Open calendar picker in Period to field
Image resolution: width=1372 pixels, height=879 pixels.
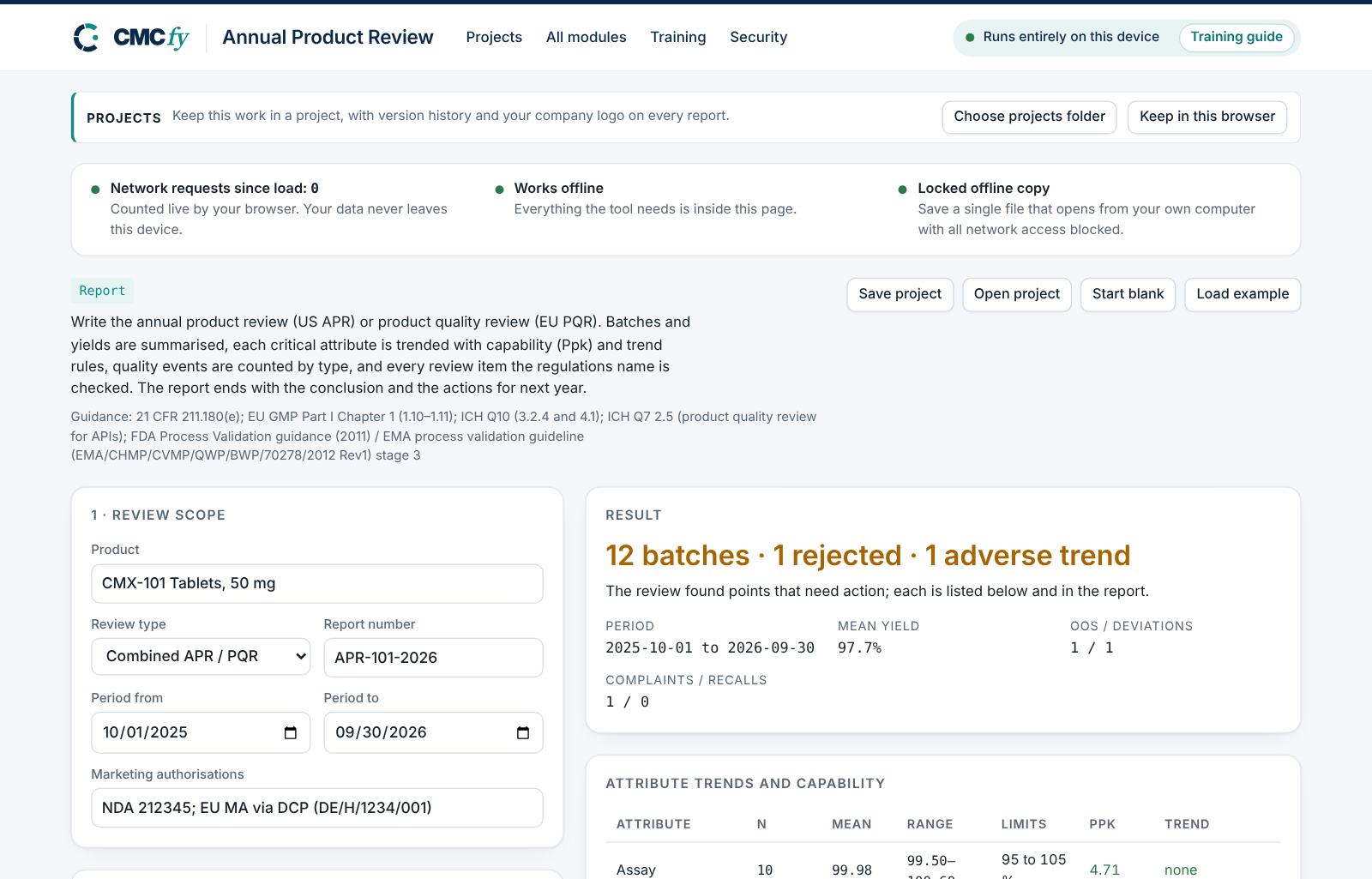(x=523, y=733)
